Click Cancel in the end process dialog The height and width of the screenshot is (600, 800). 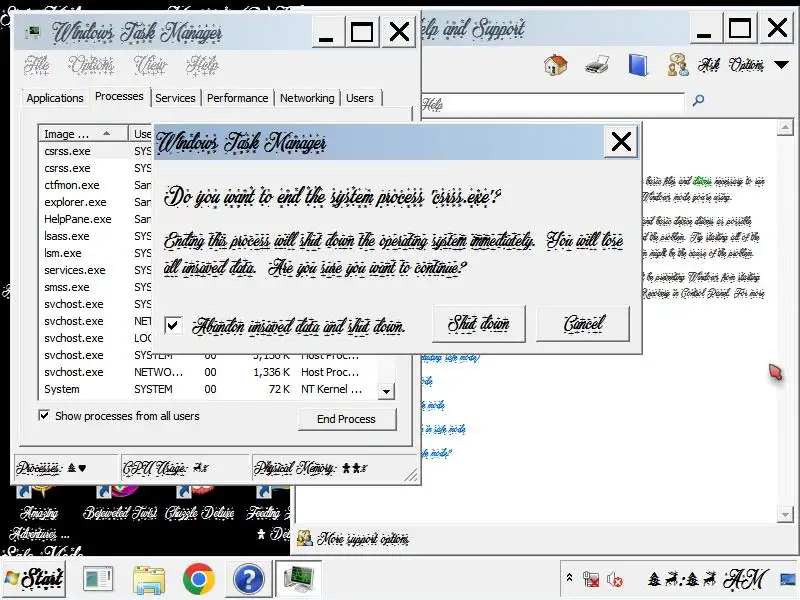[583, 324]
